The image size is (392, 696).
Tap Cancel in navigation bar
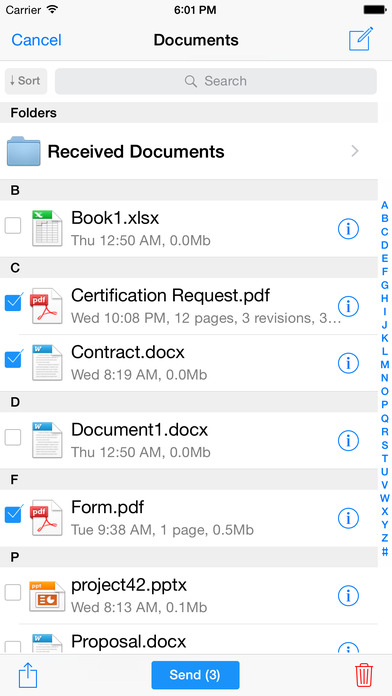pos(36,40)
